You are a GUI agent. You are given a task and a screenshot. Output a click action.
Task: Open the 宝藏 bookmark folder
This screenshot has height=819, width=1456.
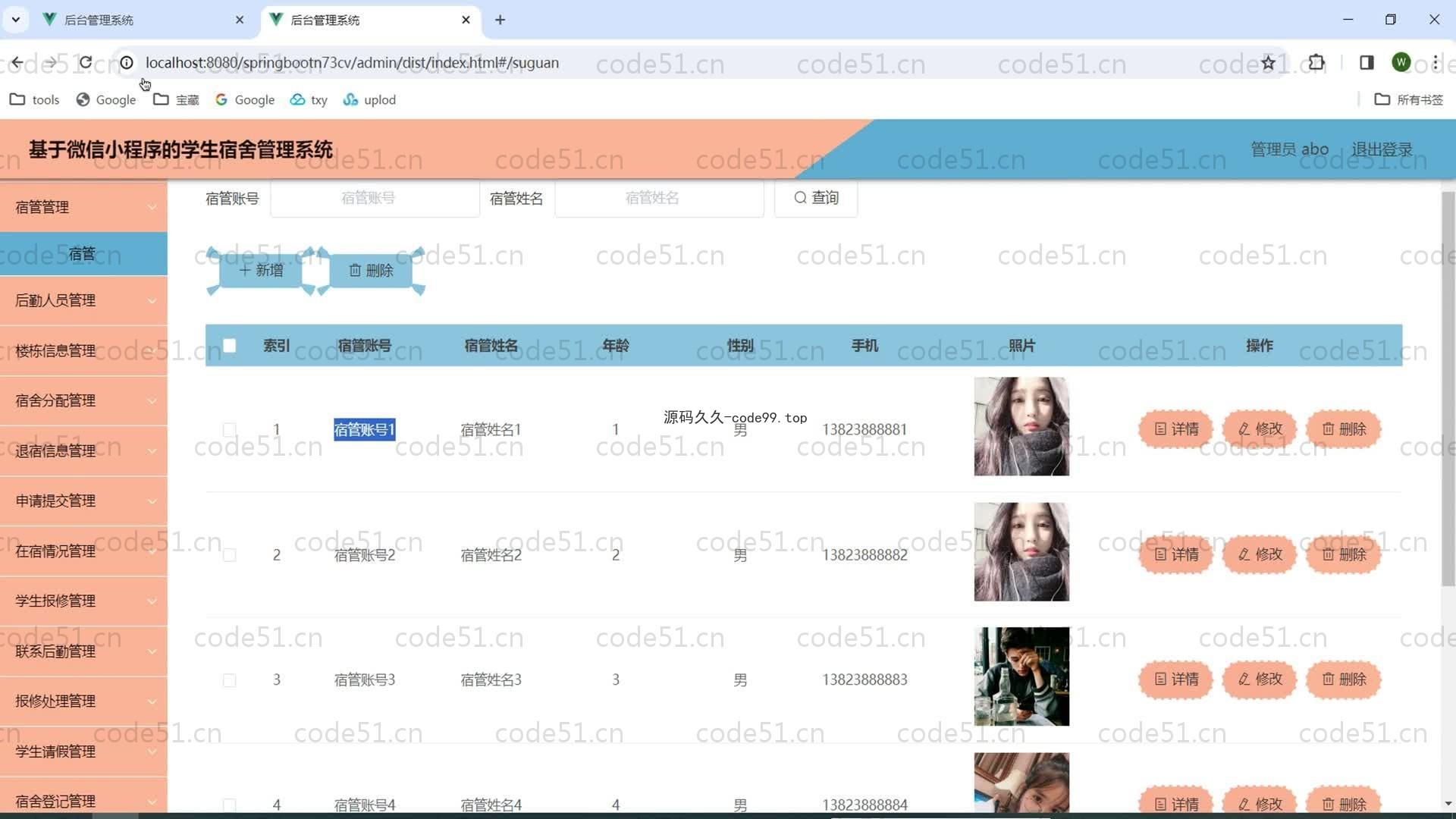(x=176, y=99)
